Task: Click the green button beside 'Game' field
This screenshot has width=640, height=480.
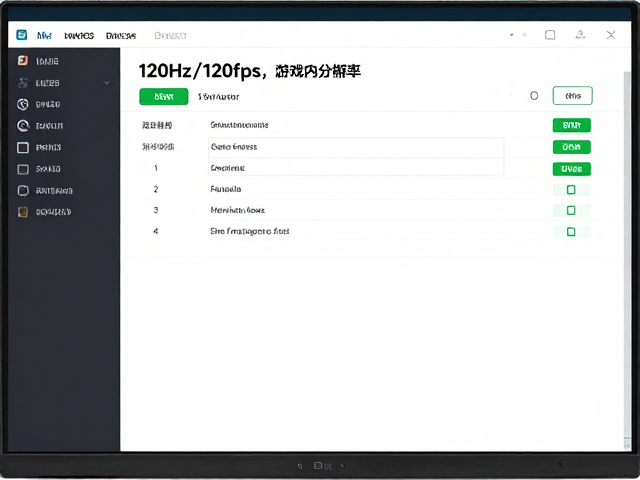Action: pos(571,147)
